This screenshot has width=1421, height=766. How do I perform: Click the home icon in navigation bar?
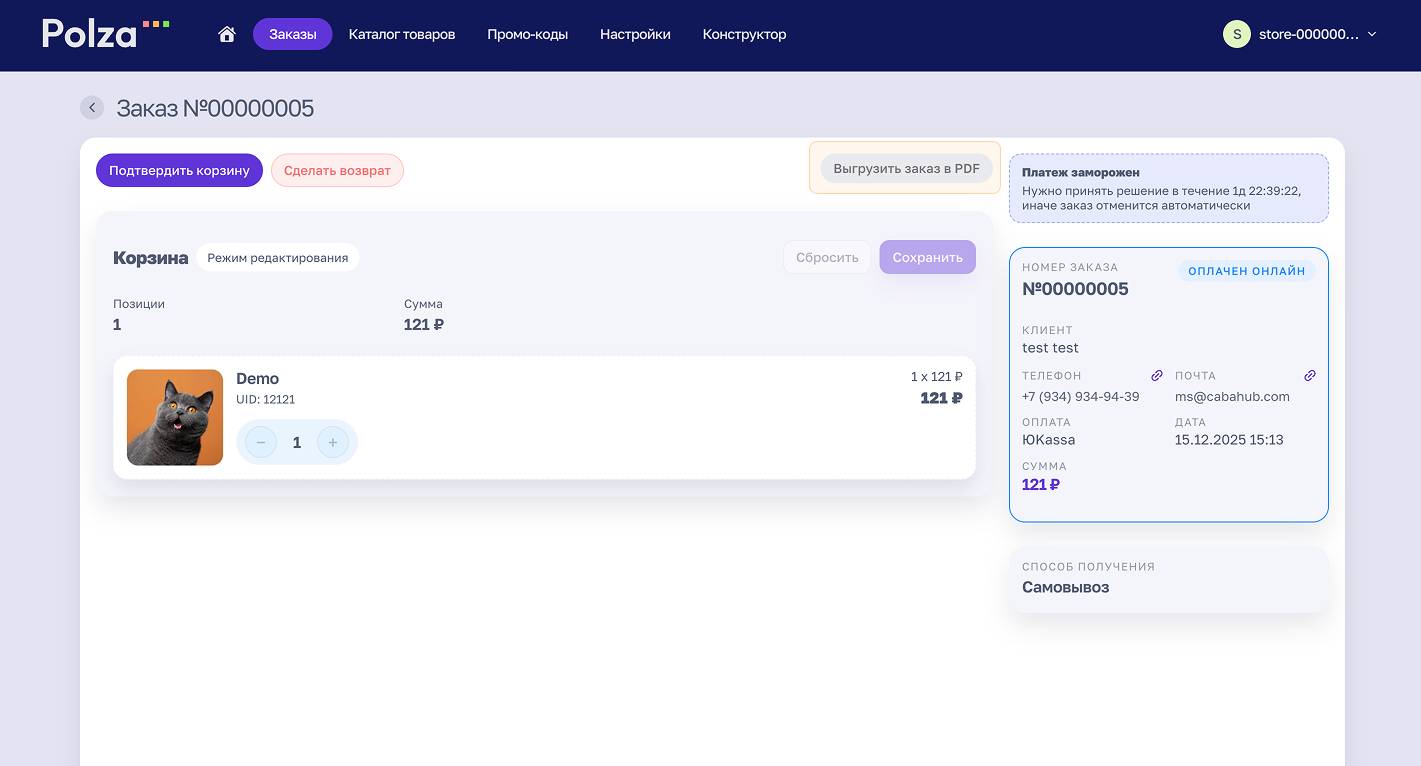[x=227, y=34]
